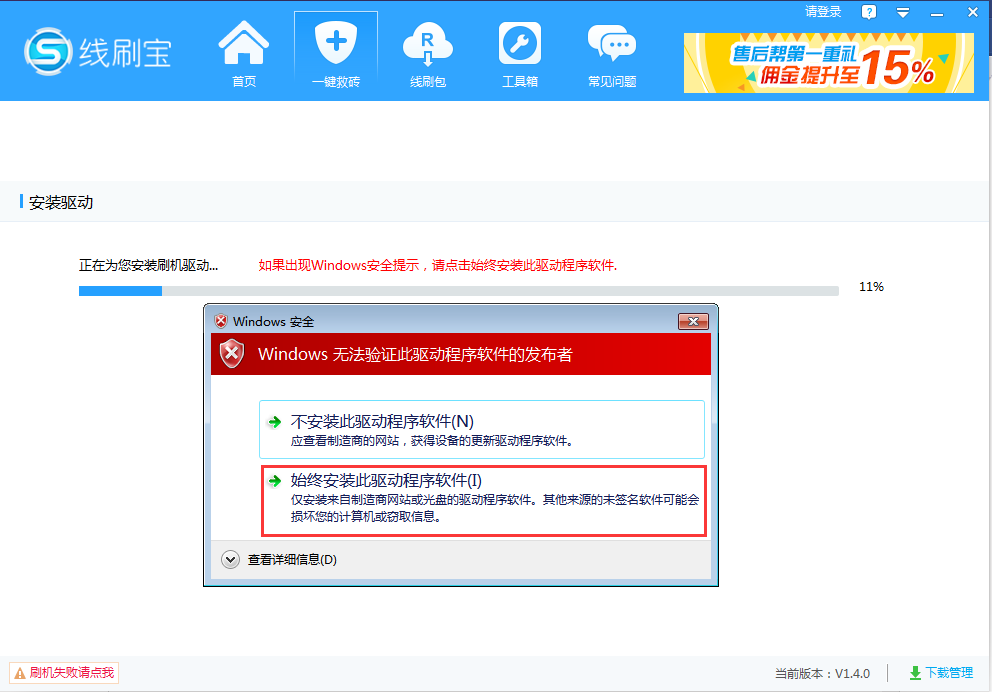Viewport: 992px width, 692px height.
Task: Click the driver install progress bar
Action: (x=458, y=291)
